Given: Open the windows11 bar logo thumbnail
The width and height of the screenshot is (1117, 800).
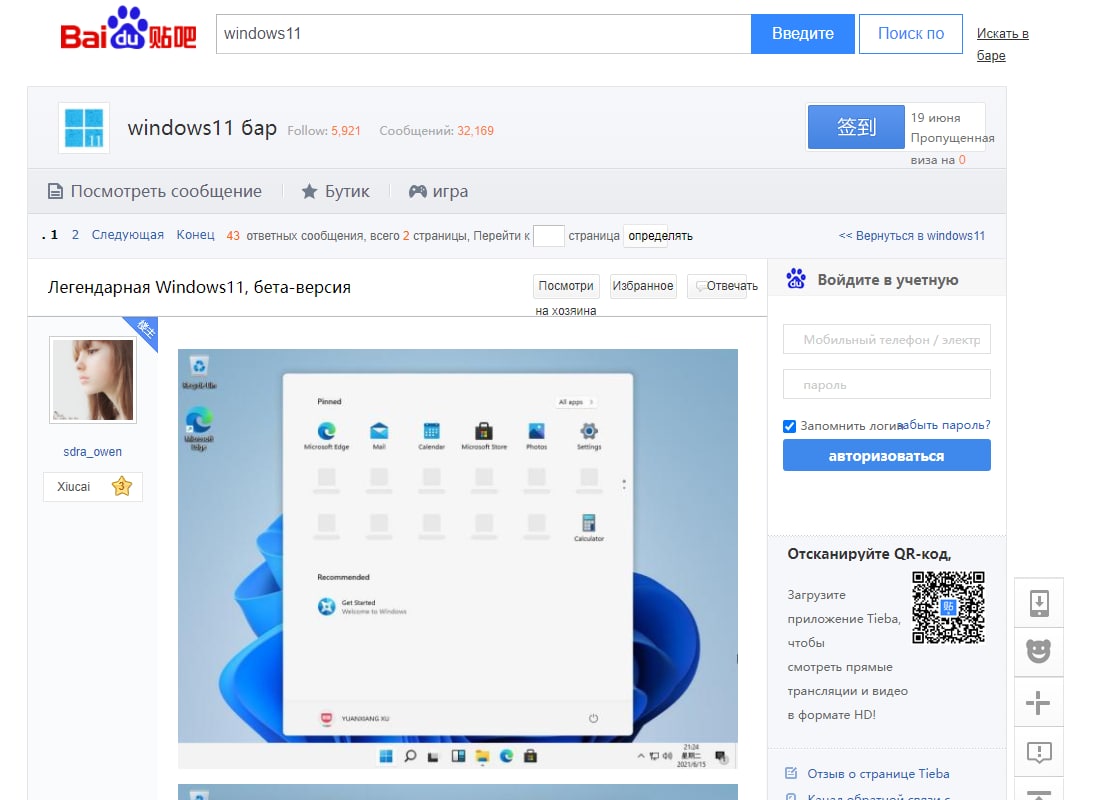Looking at the screenshot, I should coord(84,128).
